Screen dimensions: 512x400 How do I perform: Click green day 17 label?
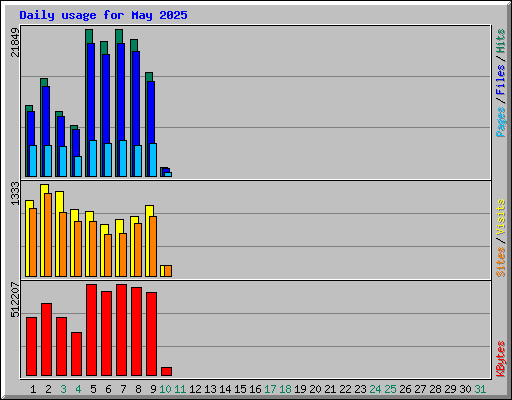(270, 389)
